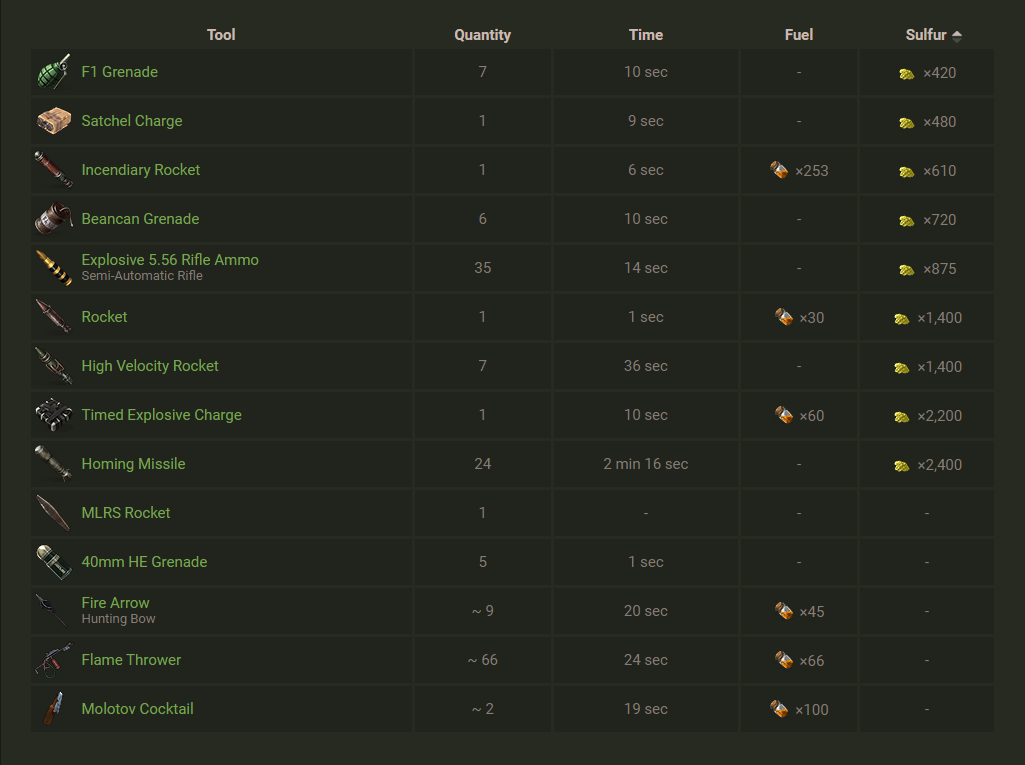This screenshot has height=765, width=1025.
Task: Open the Fire Arrow link
Action: point(115,603)
